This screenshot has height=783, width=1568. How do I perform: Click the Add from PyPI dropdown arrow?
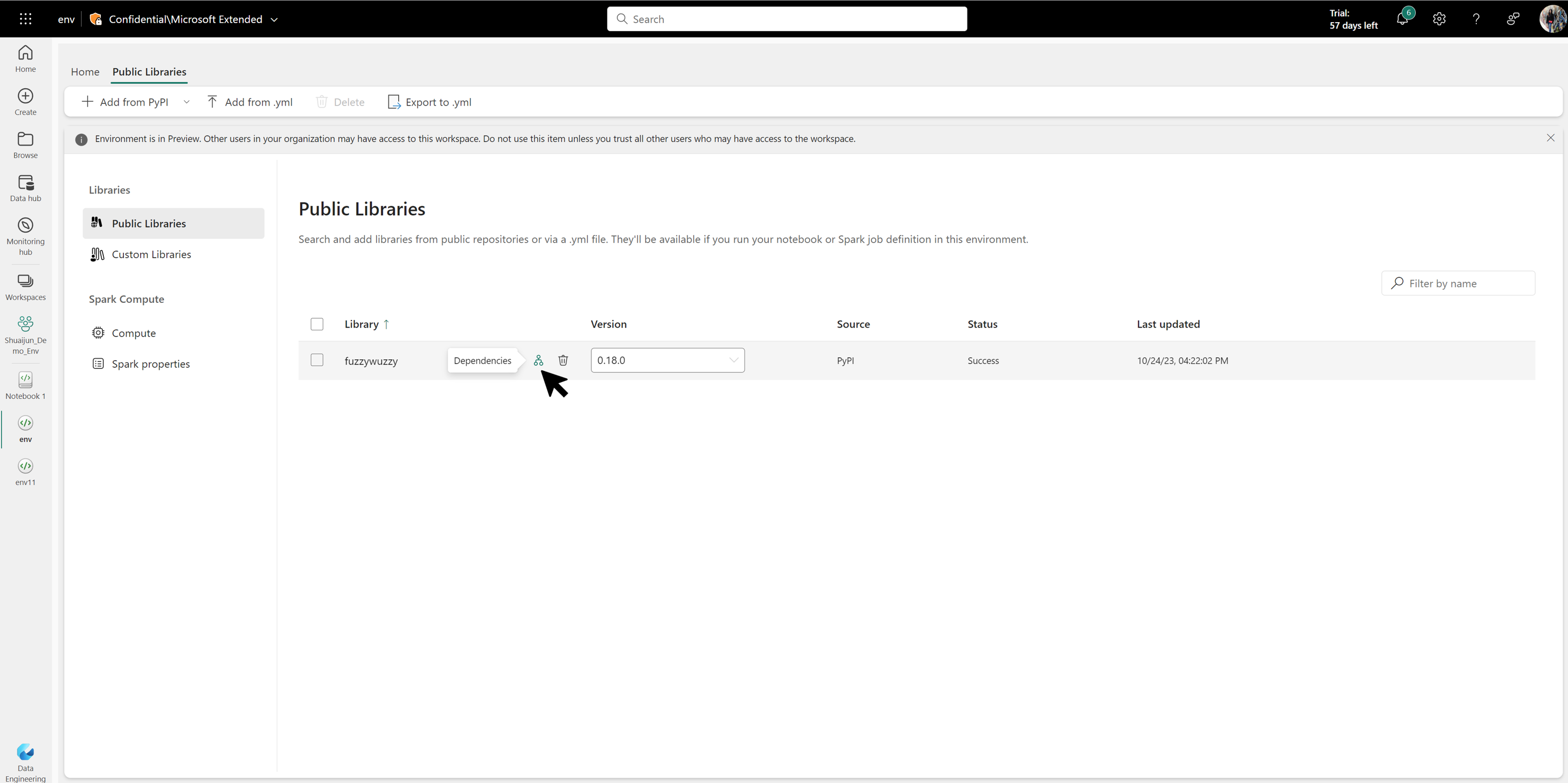186,102
